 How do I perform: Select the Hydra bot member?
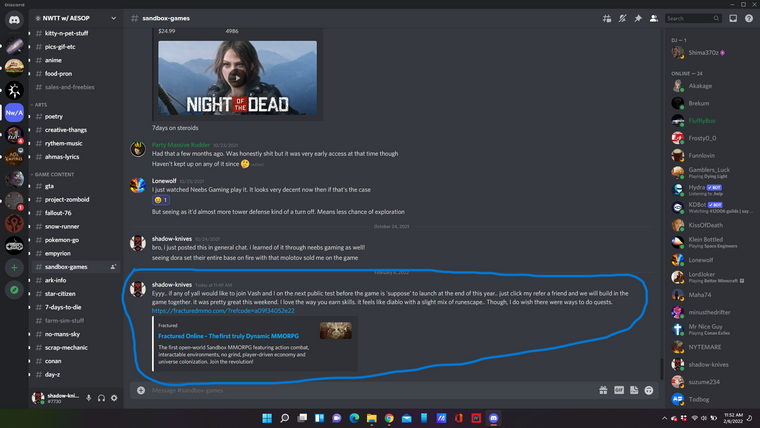tap(709, 190)
